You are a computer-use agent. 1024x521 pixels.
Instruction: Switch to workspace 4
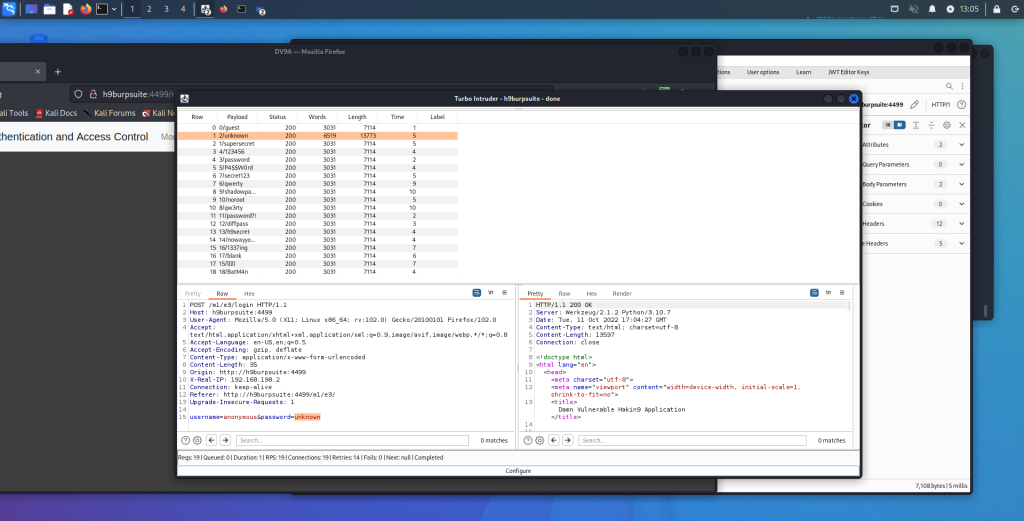pyautogui.click(x=183, y=9)
